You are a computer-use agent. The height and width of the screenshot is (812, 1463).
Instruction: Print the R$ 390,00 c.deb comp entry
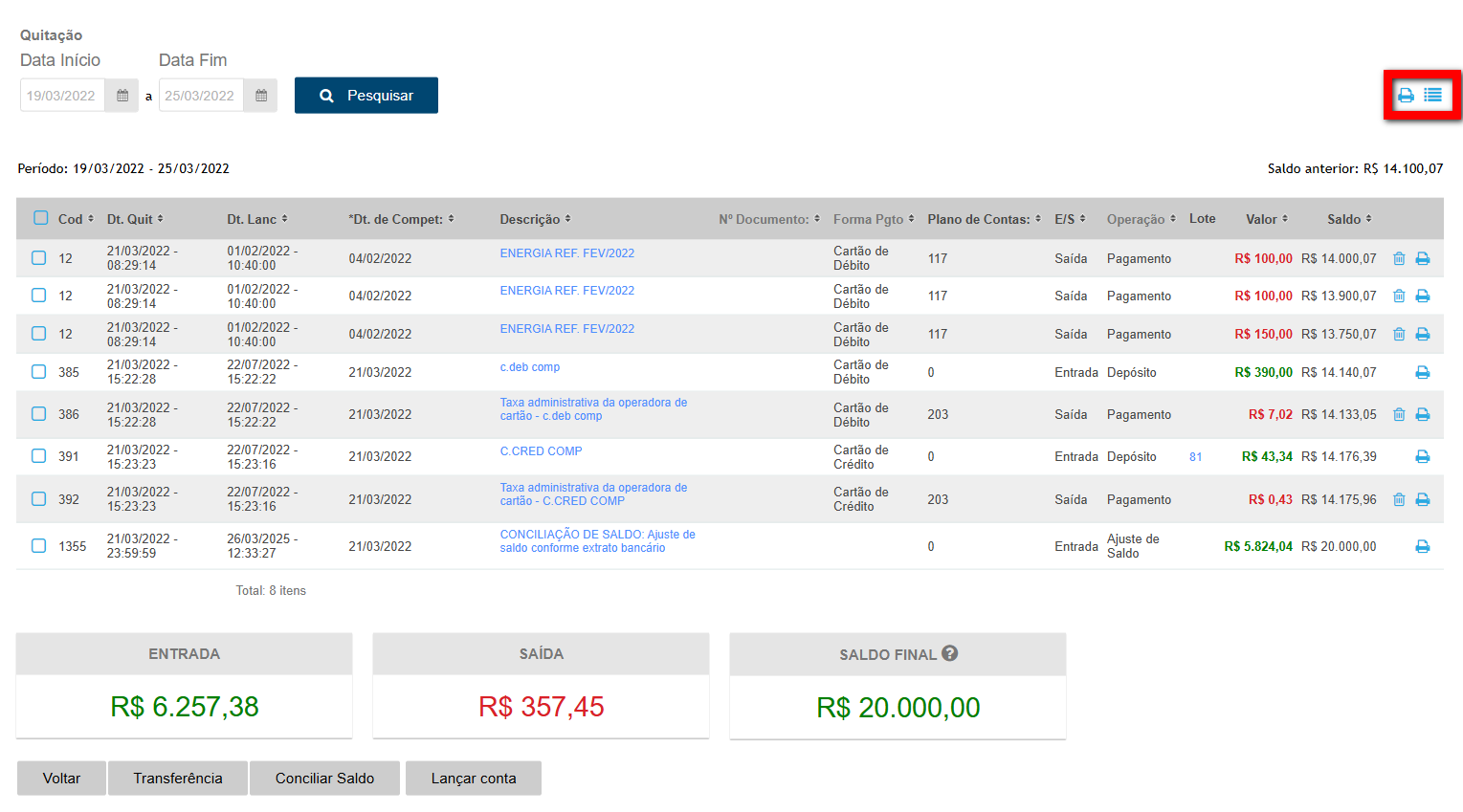(1423, 372)
